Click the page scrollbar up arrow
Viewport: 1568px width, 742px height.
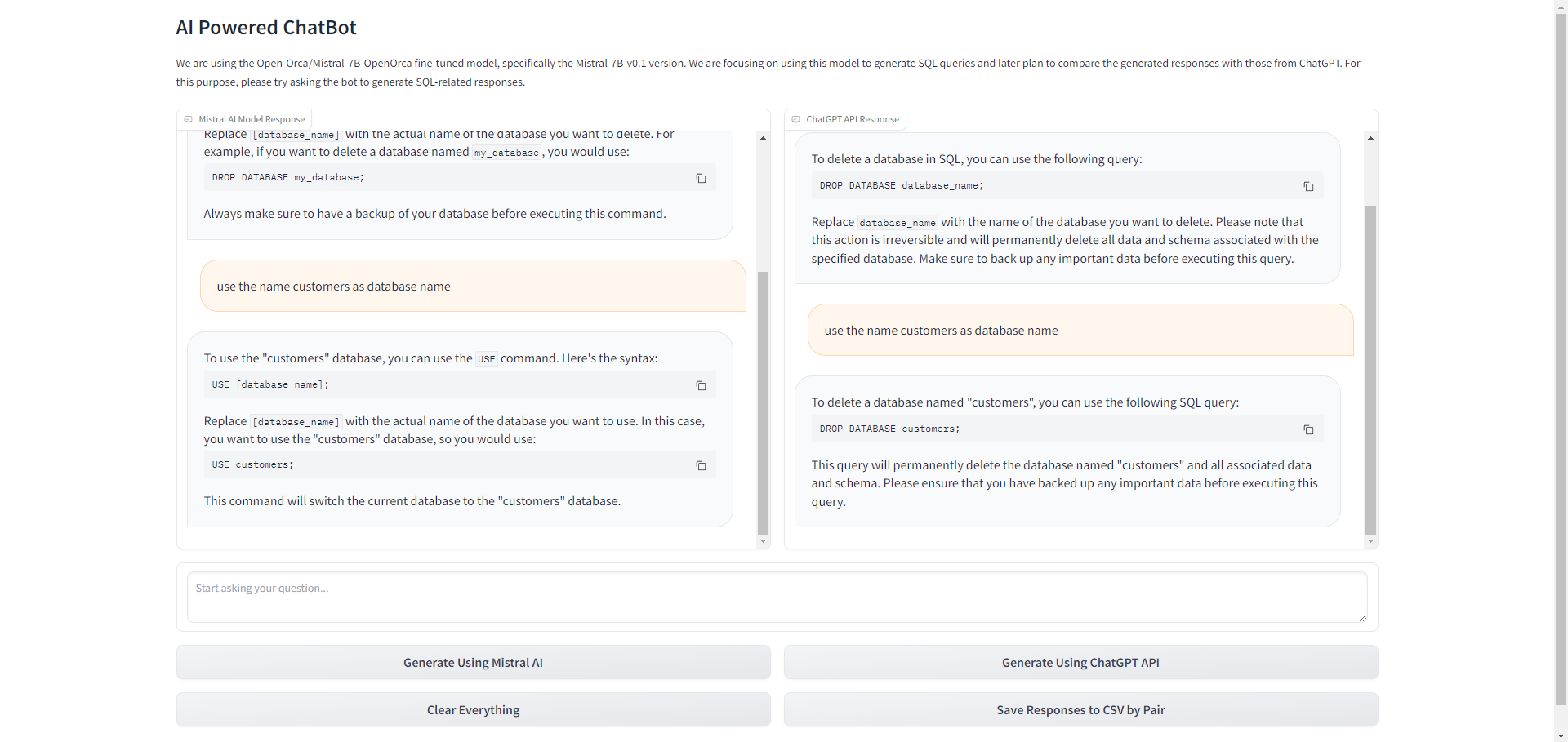point(1561,7)
